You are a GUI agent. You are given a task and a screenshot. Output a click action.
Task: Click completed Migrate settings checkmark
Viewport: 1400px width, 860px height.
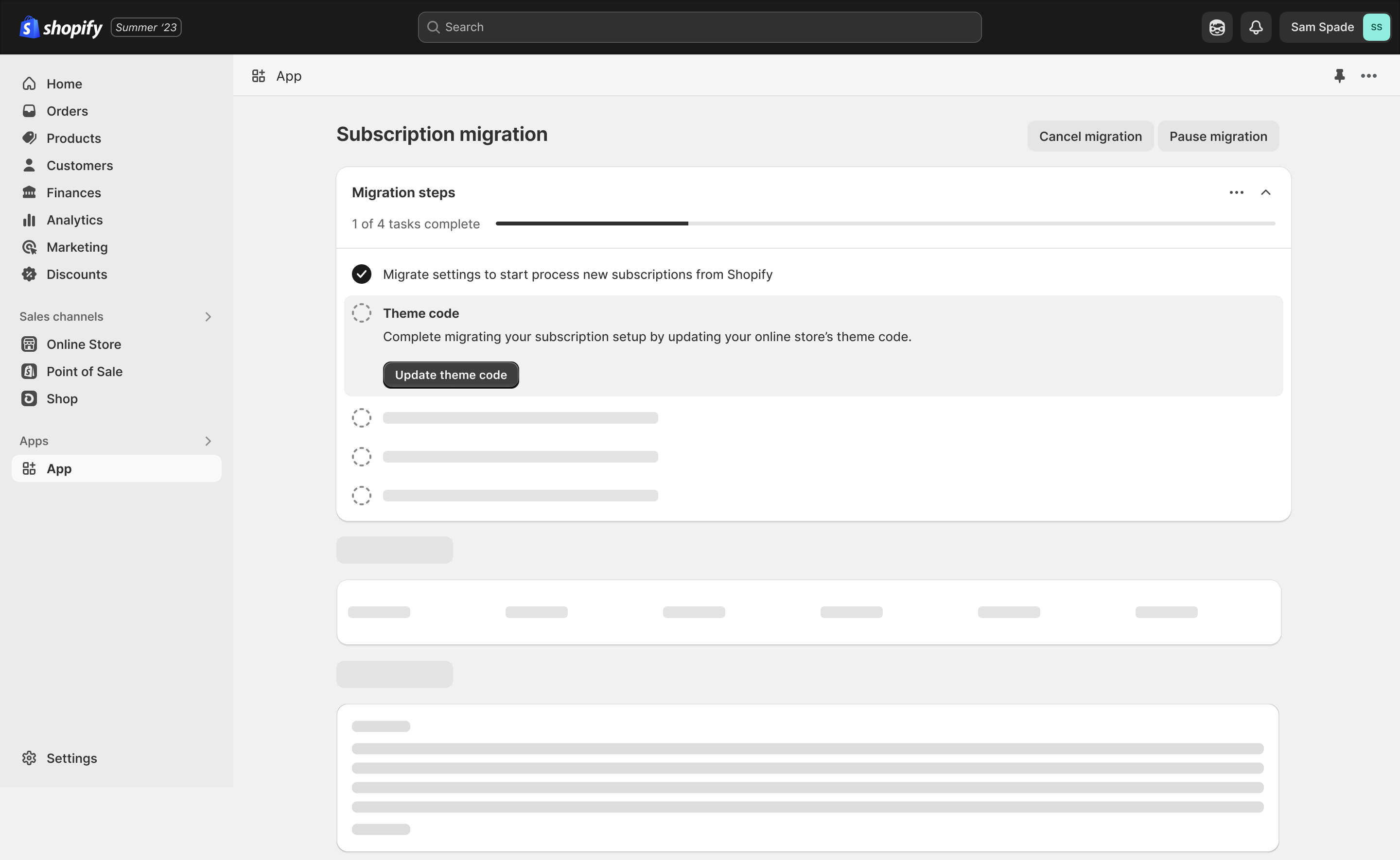362,275
